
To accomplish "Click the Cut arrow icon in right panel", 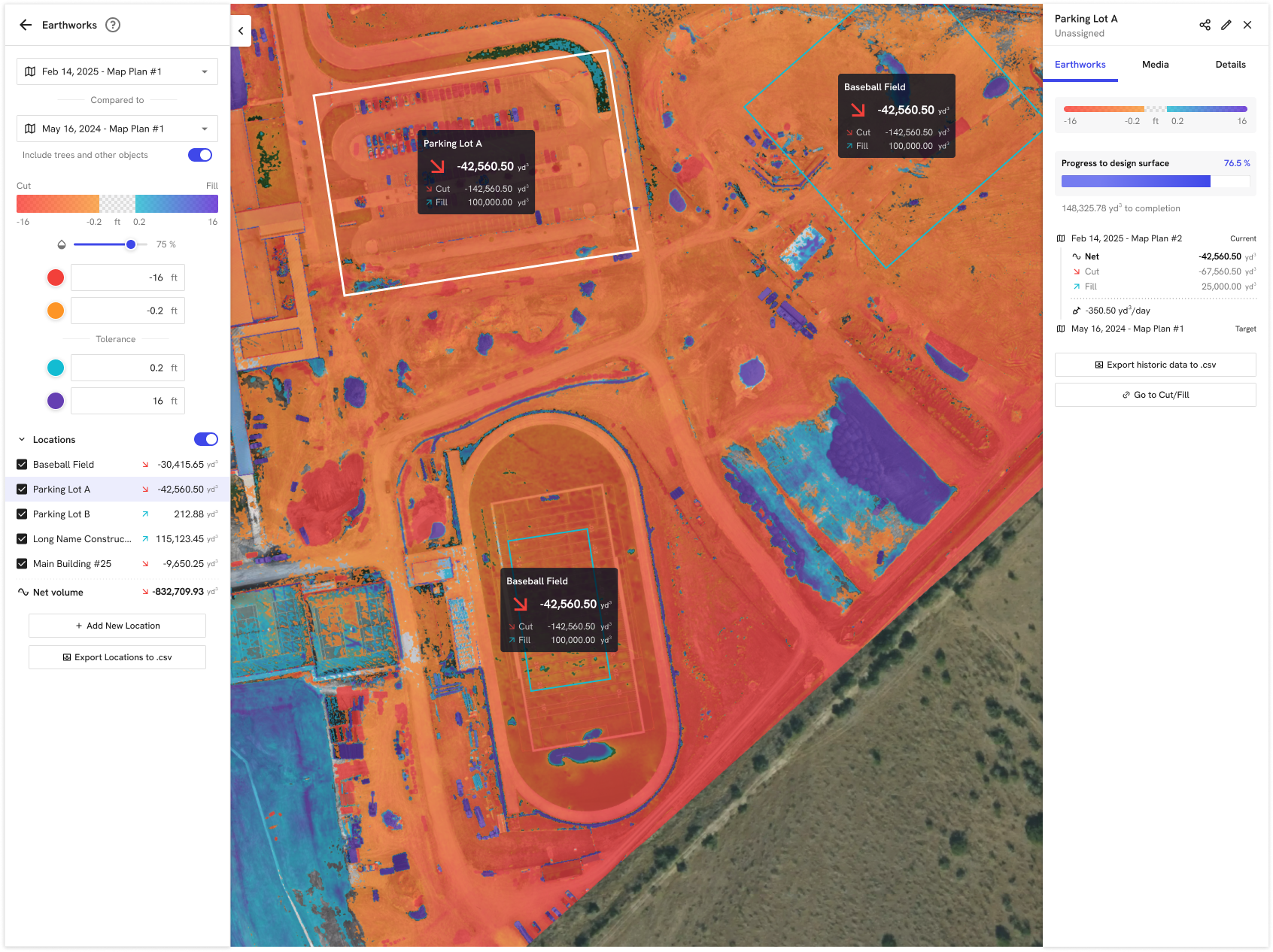I will pyautogui.click(x=1077, y=271).
